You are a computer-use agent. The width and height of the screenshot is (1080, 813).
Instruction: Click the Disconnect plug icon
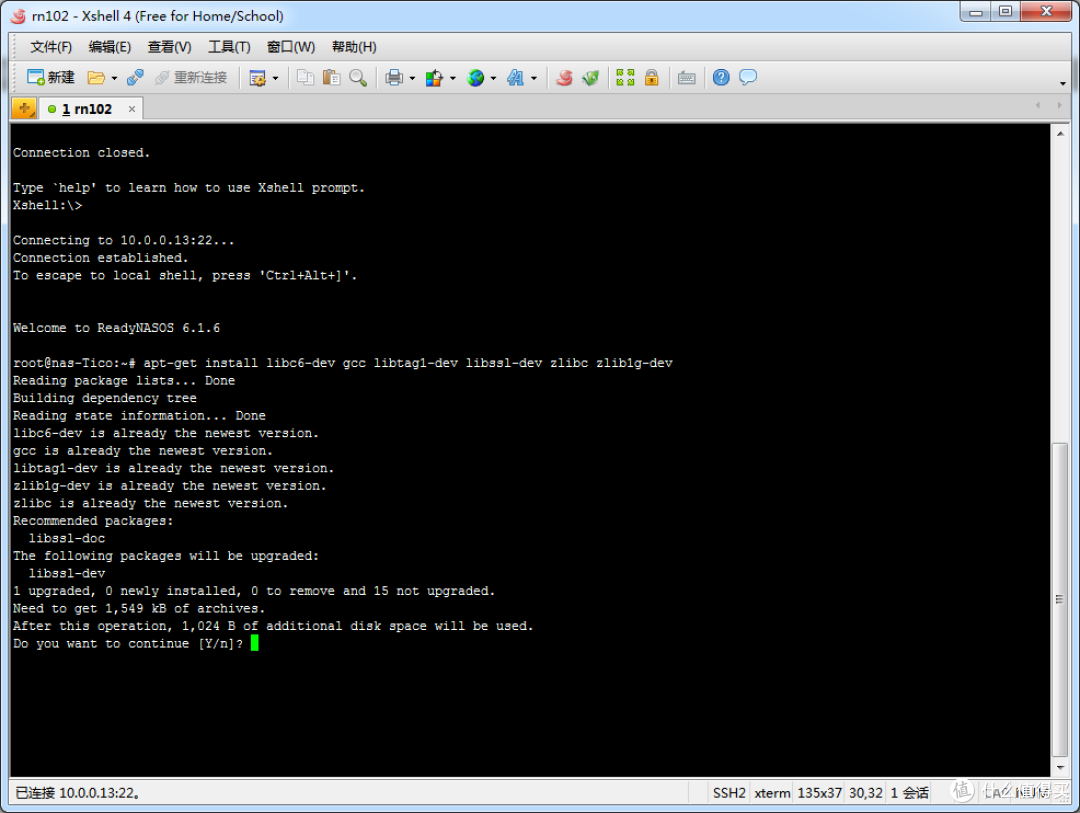(x=135, y=77)
